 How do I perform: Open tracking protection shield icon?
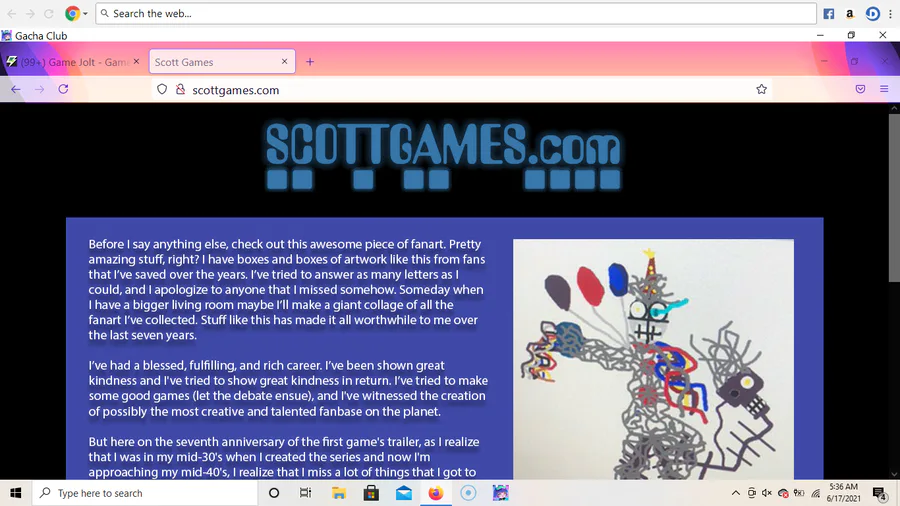162,89
